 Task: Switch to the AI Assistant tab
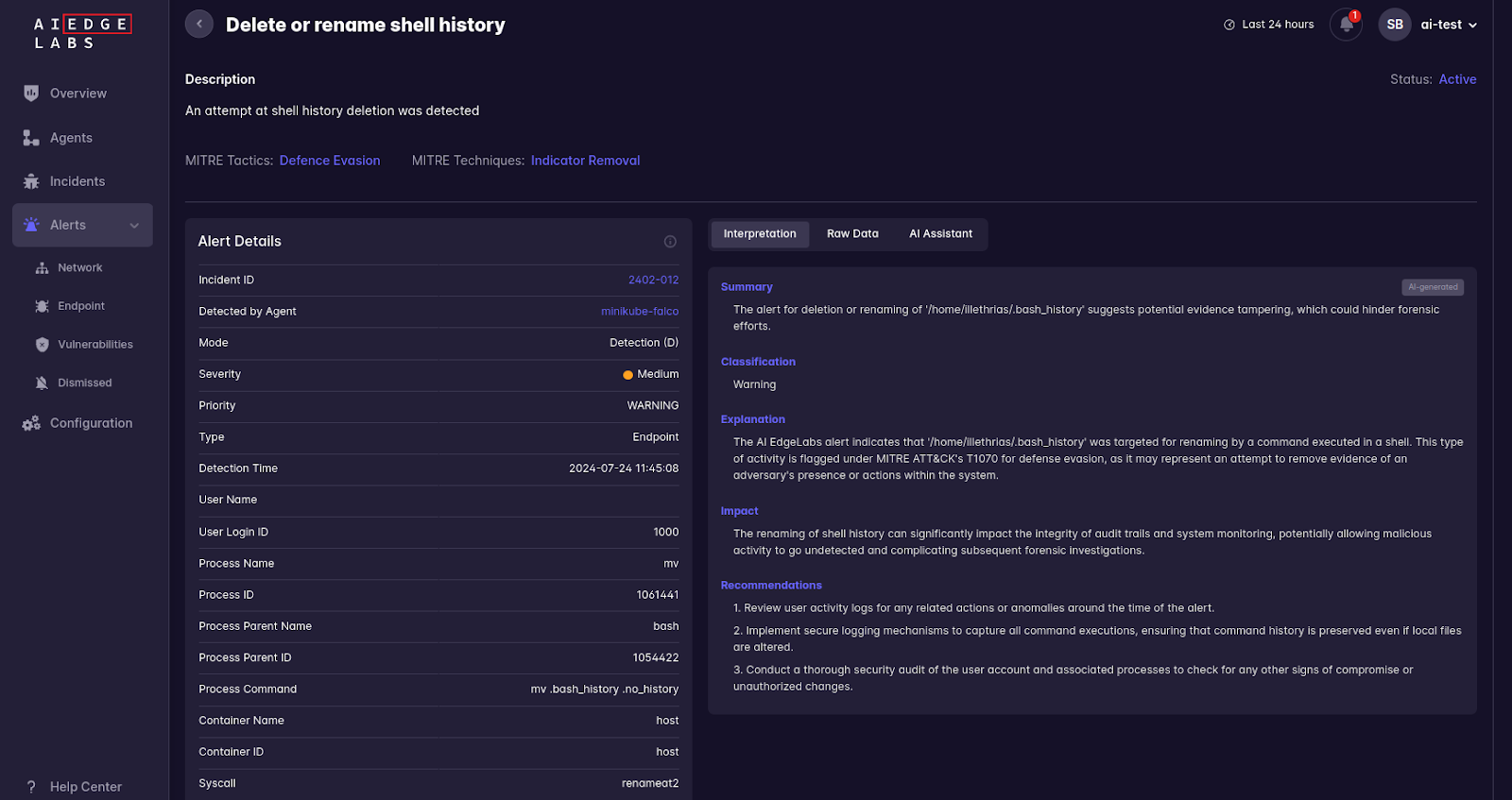click(x=940, y=234)
